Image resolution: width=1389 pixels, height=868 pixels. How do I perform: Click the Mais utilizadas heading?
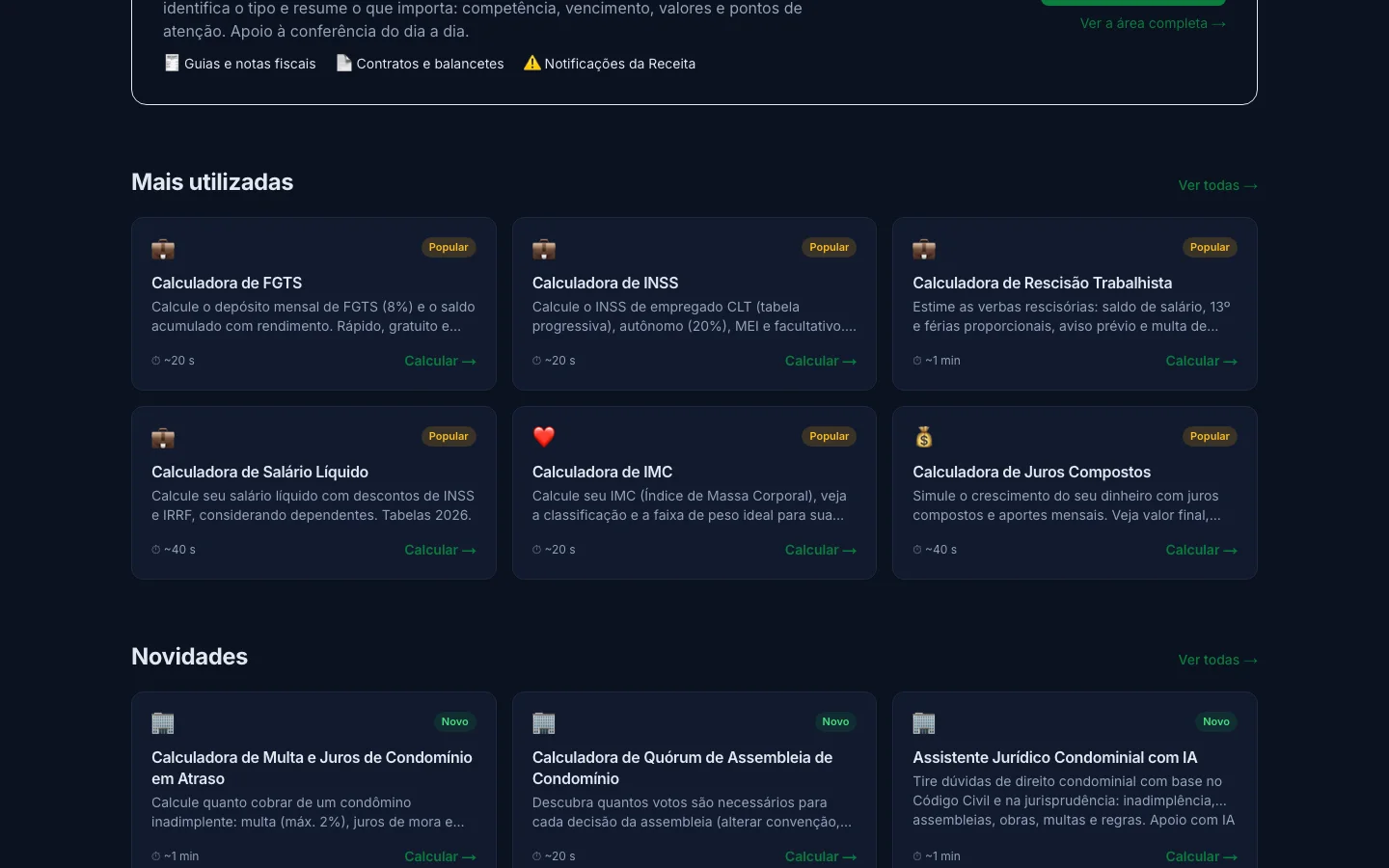[x=212, y=182]
